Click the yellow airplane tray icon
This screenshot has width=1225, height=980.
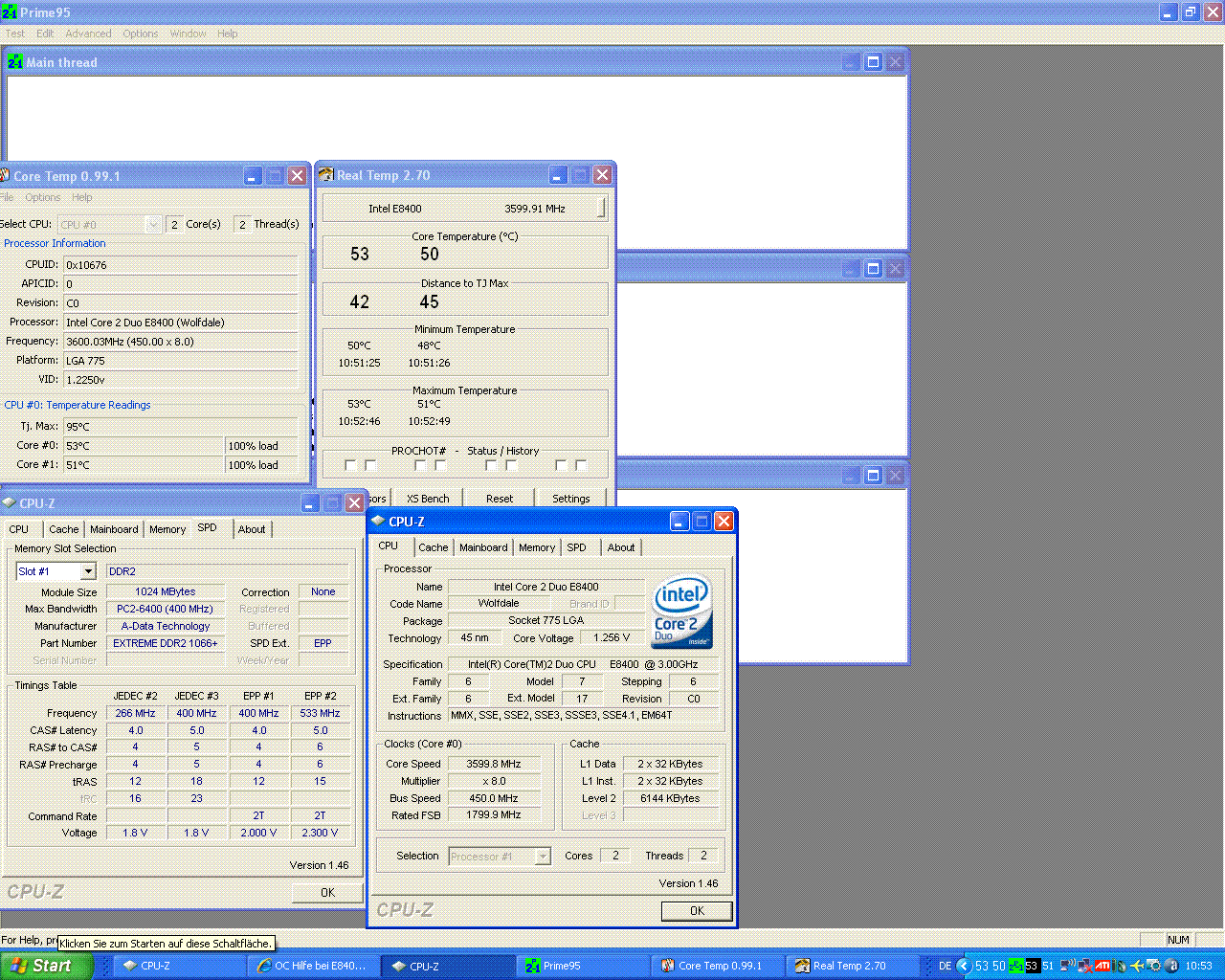click(1137, 966)
